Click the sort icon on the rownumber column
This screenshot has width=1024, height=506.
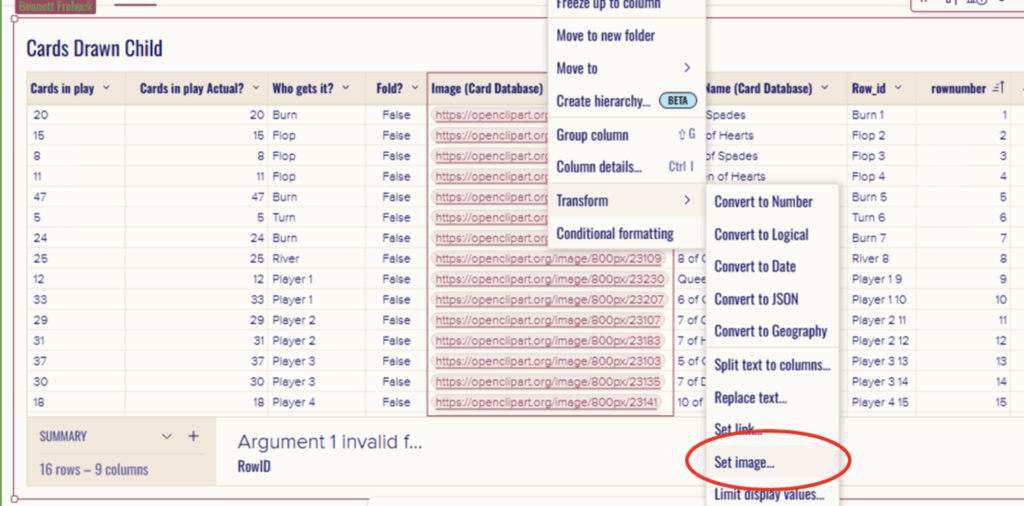tap(997, 89)
